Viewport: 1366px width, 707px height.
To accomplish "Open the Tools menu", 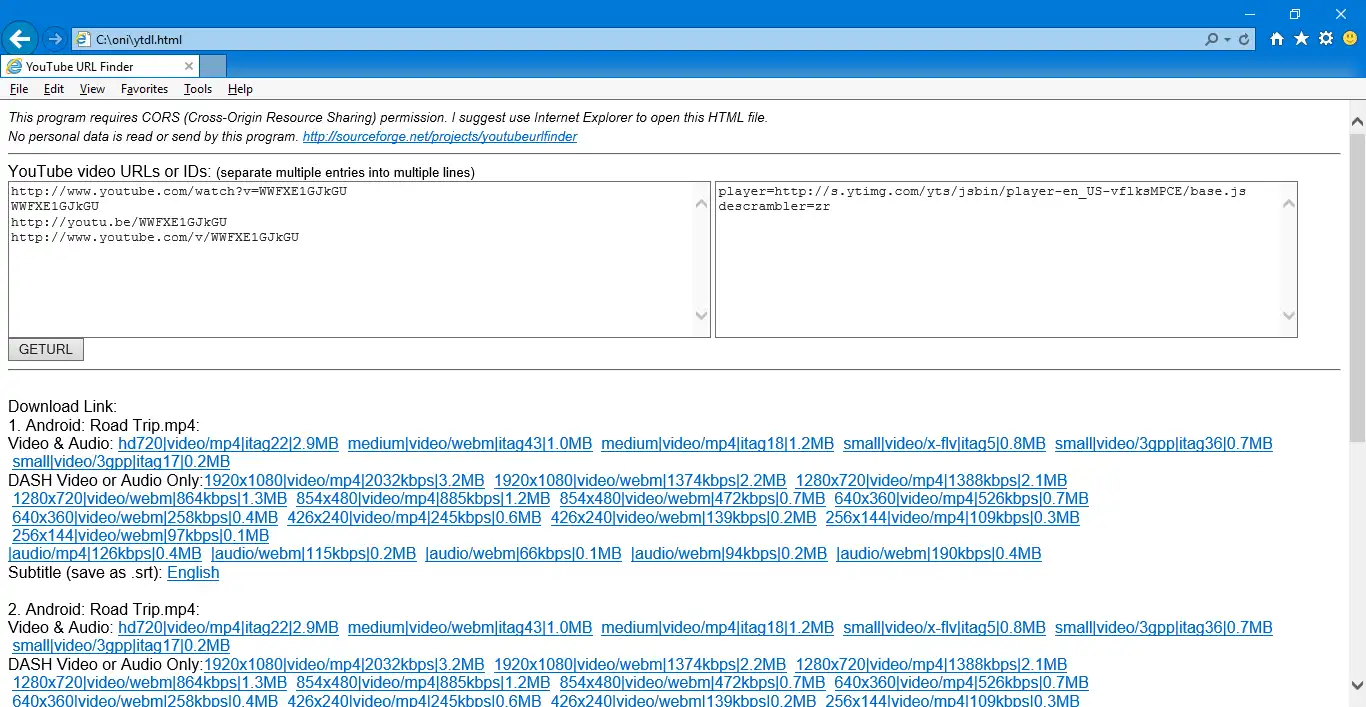I will (x=198, y=89).
